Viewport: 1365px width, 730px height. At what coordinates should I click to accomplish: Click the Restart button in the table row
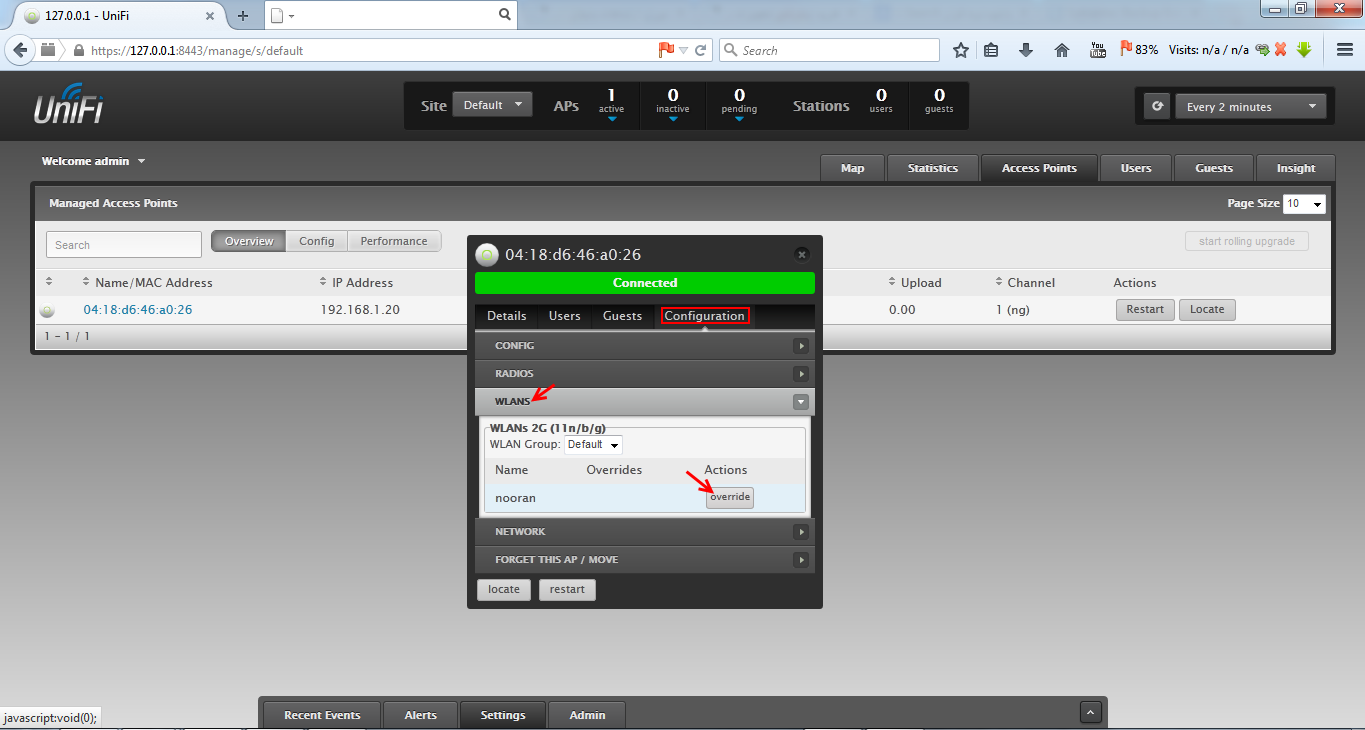pyautogui.click(x=1145, y=310)
